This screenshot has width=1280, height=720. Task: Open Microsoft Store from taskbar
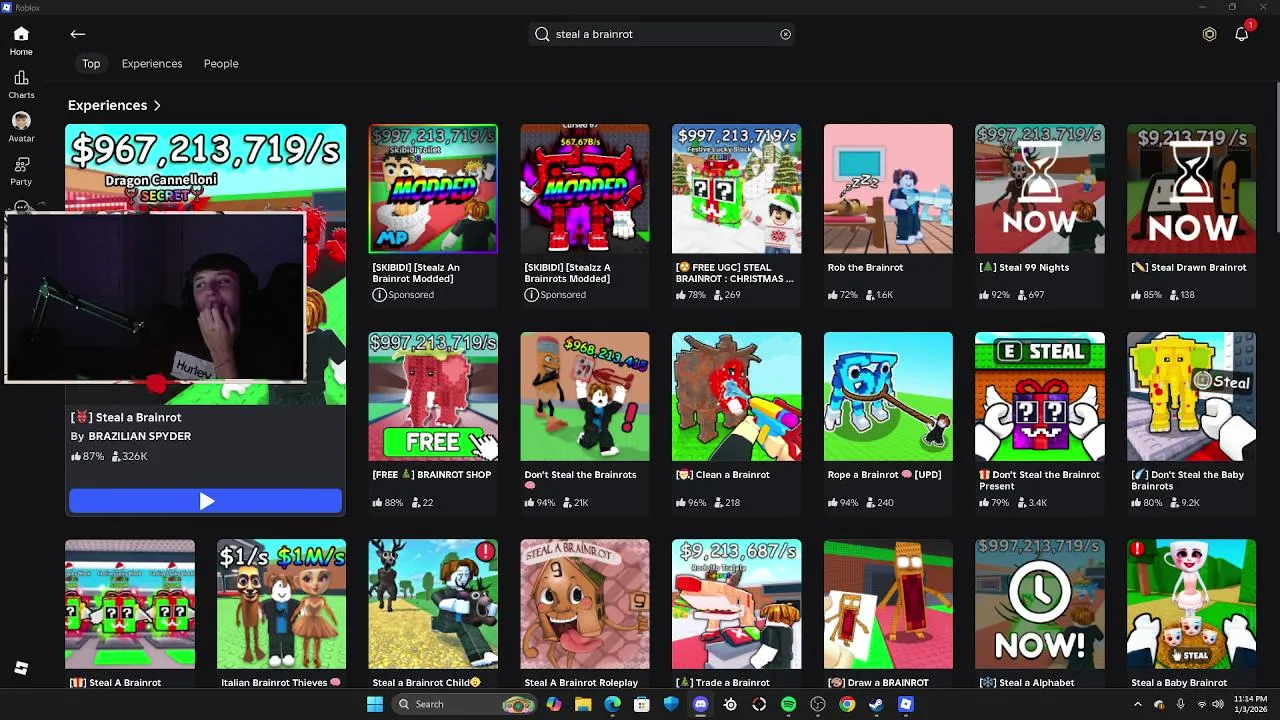pyautogui.click(x=642, y=704)
